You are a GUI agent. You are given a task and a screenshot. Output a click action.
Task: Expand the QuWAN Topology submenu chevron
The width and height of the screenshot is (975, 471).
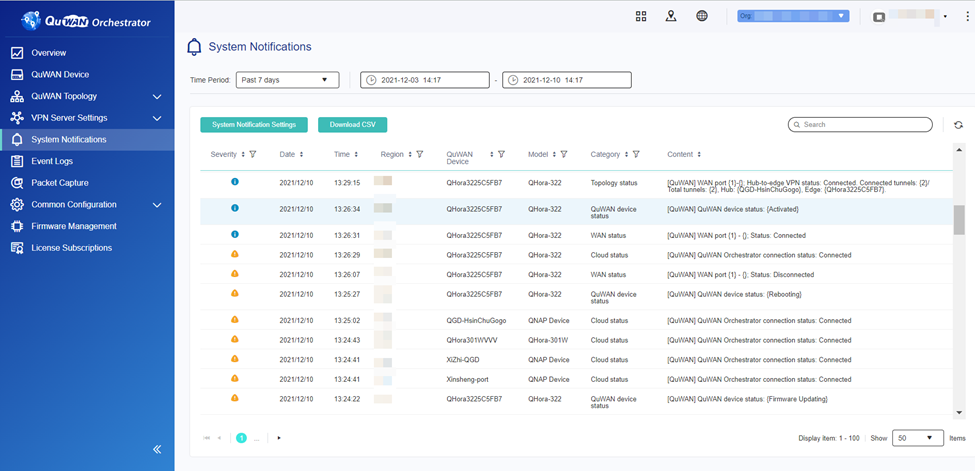point(157,96)
